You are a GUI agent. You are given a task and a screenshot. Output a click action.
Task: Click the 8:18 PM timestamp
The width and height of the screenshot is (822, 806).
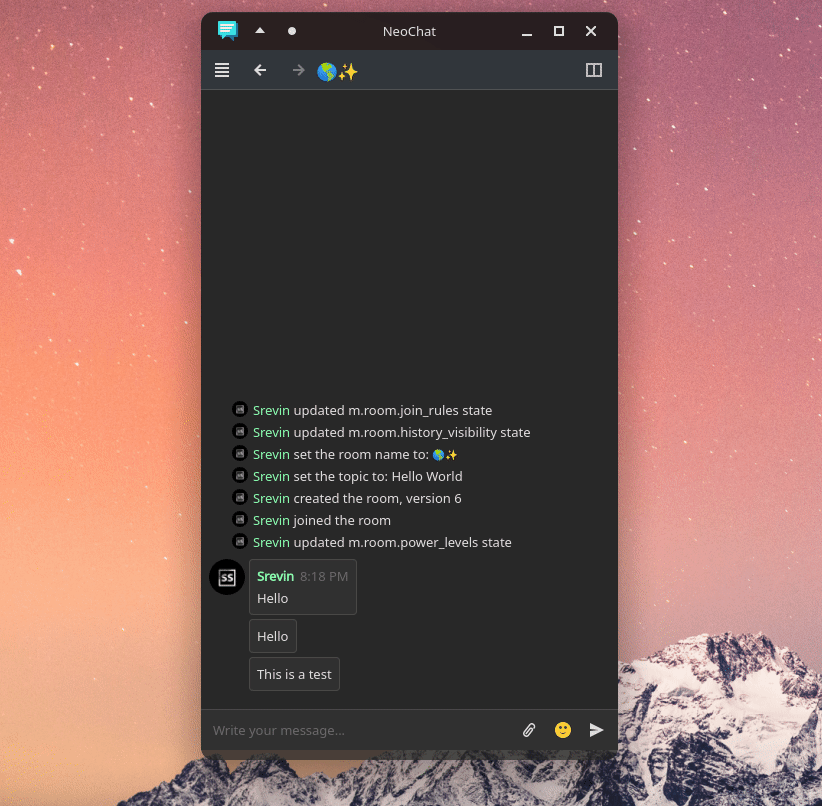[x=324, y=577]
